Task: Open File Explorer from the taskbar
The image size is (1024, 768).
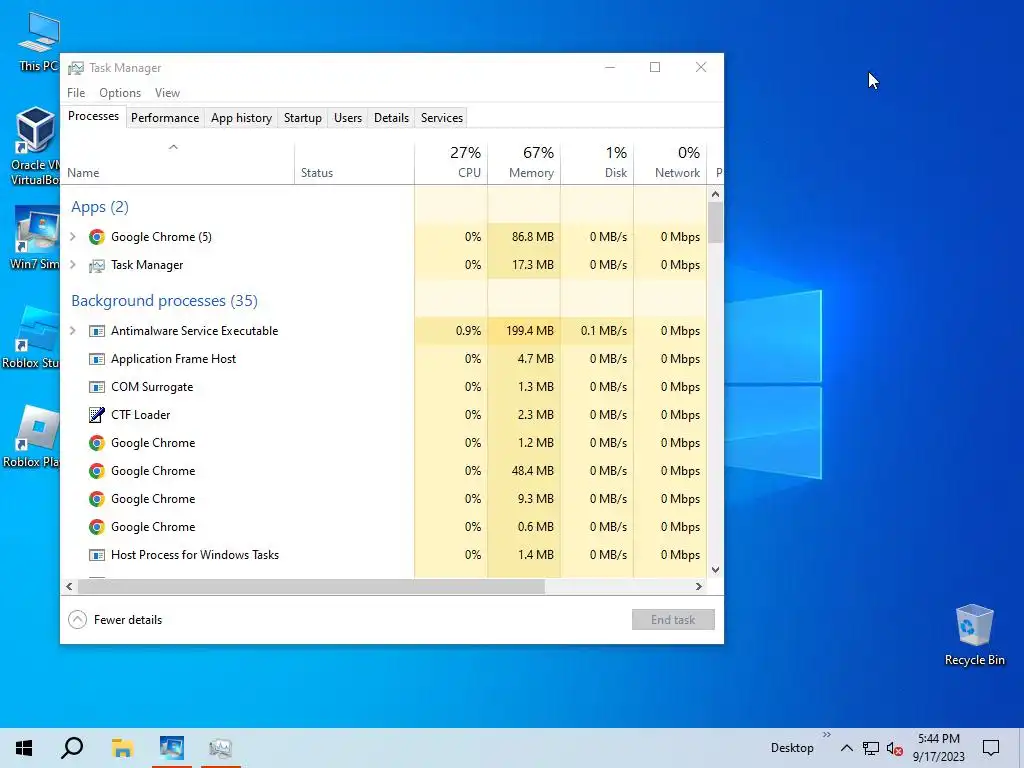Action: (122, 748)
